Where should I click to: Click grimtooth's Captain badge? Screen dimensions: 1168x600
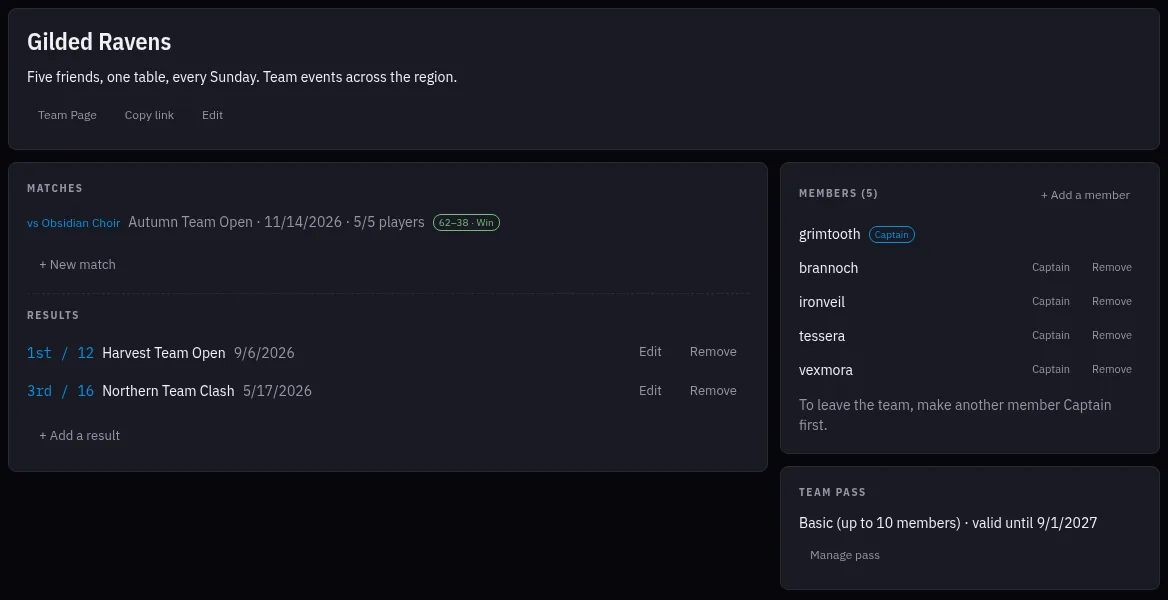(892, 235)
